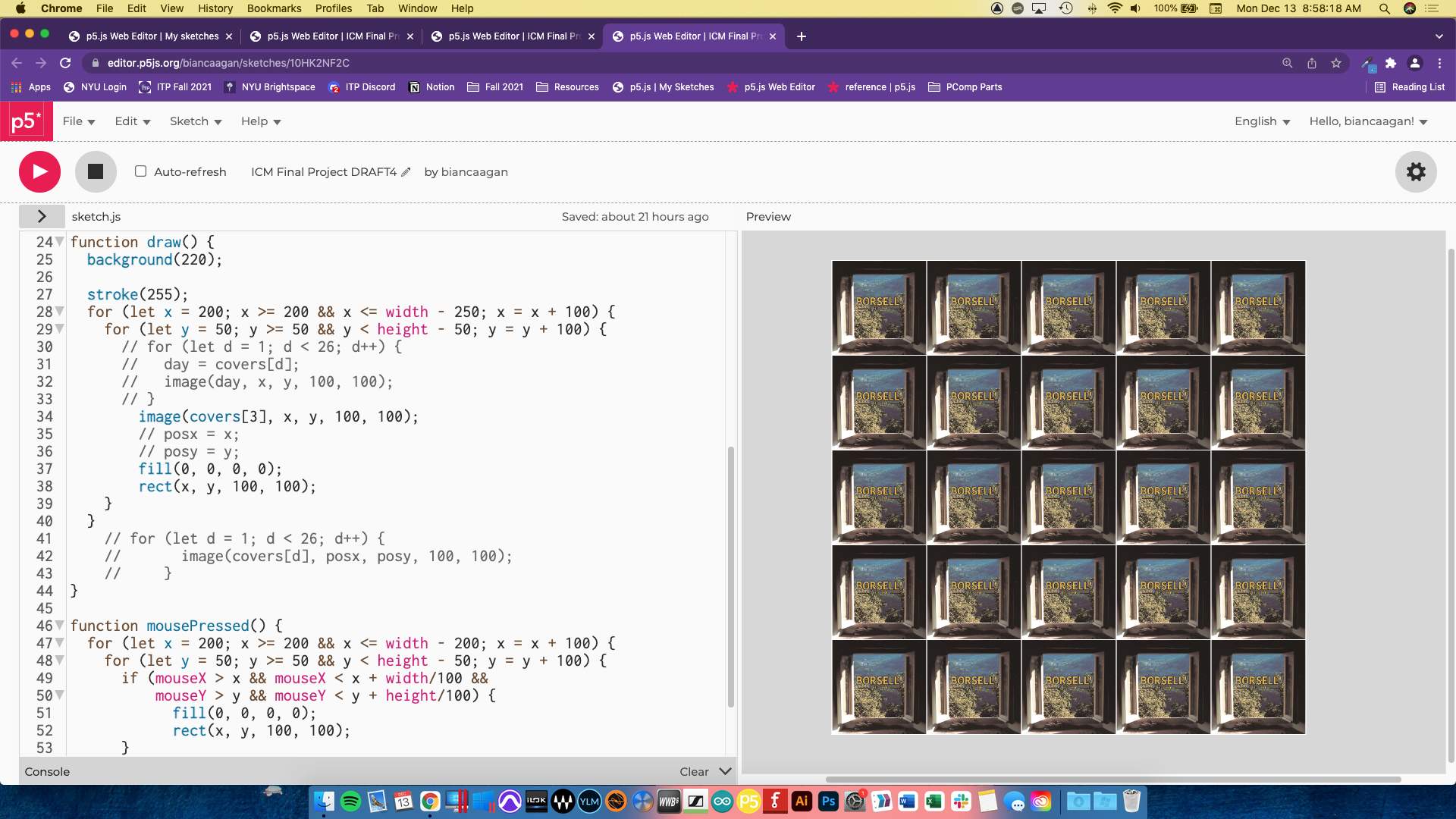Viewport: 1456px width, 819px height.
Task: Bookmark page with the star icon
Action: (1336, 63)
